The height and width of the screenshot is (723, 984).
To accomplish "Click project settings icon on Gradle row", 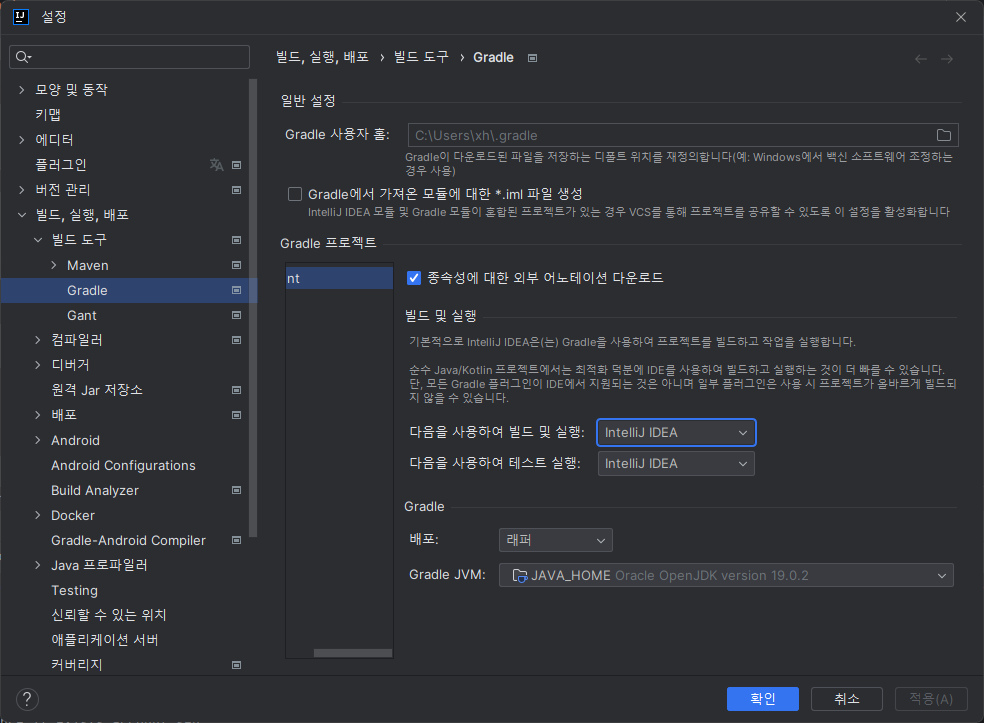I will (x=237, y=291).
